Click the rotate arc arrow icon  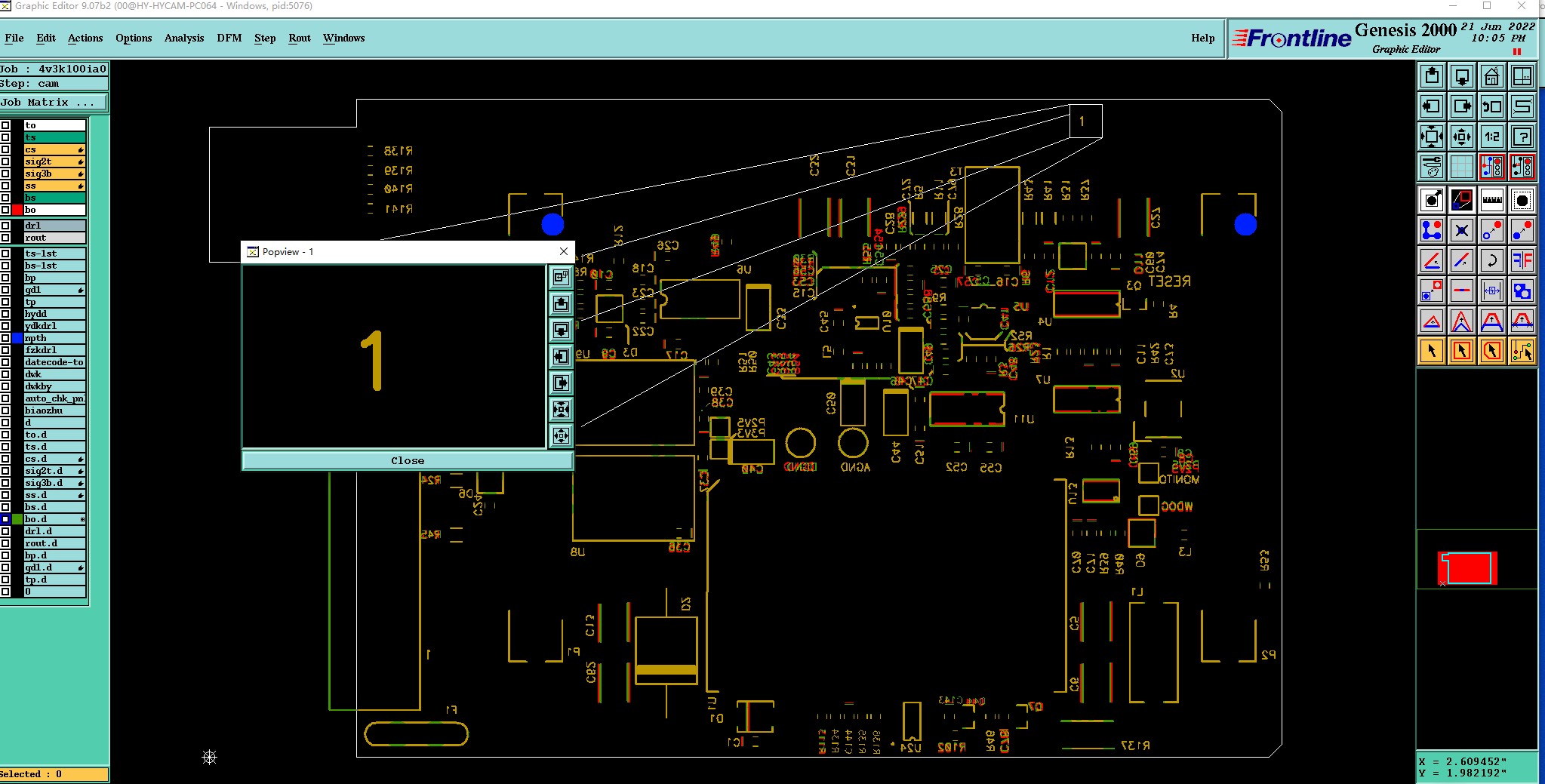1492,260
